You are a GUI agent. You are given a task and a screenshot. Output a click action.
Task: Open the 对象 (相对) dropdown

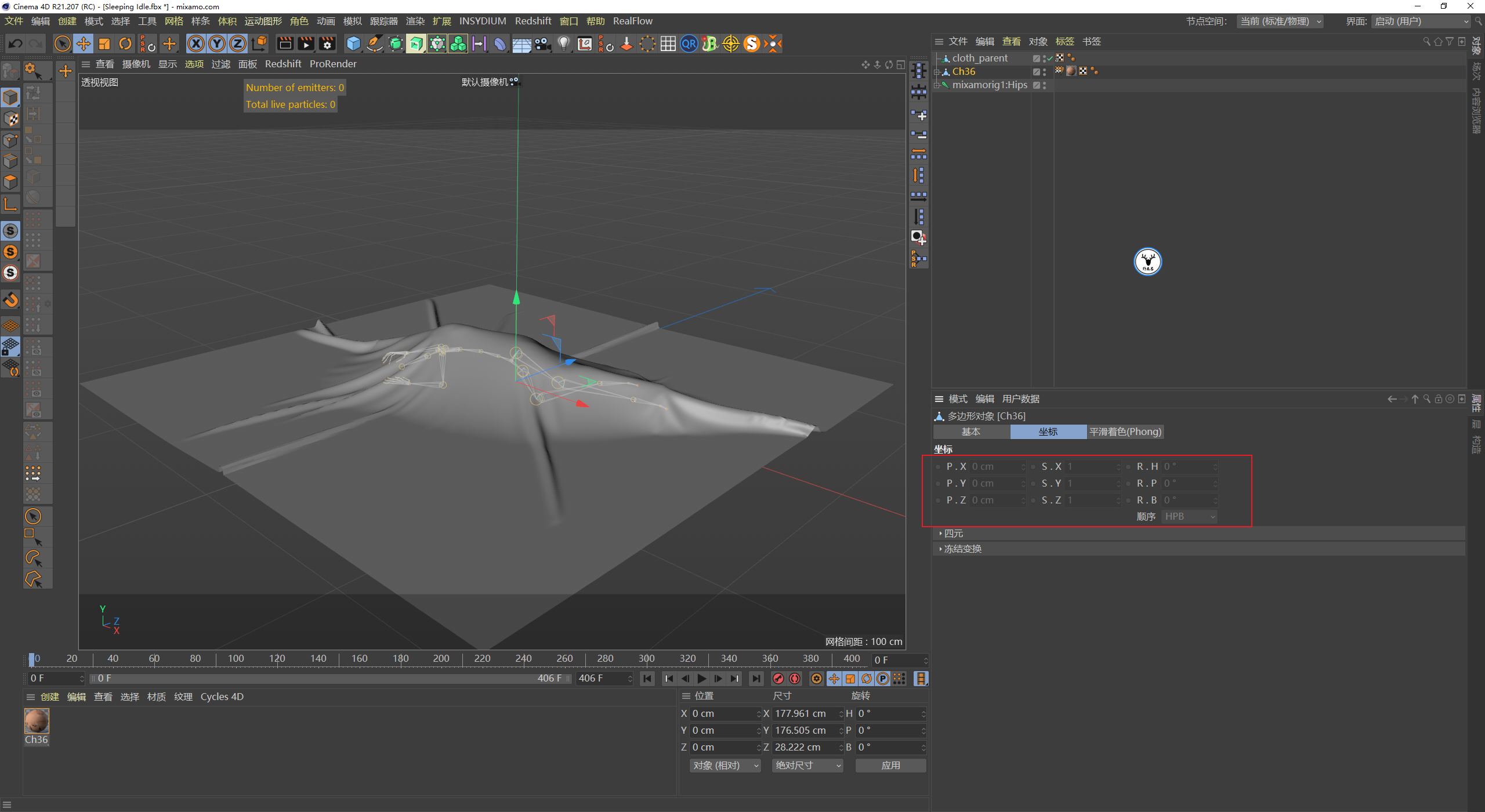pos(725,766)
